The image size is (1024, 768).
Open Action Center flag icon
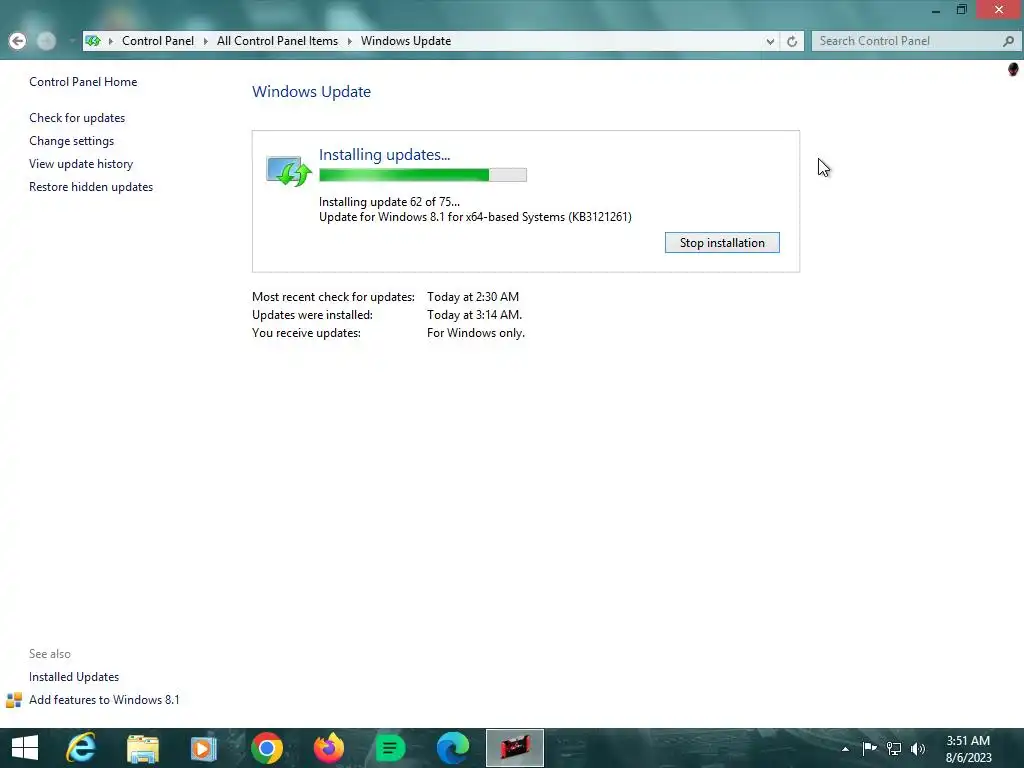coord(869,748)
